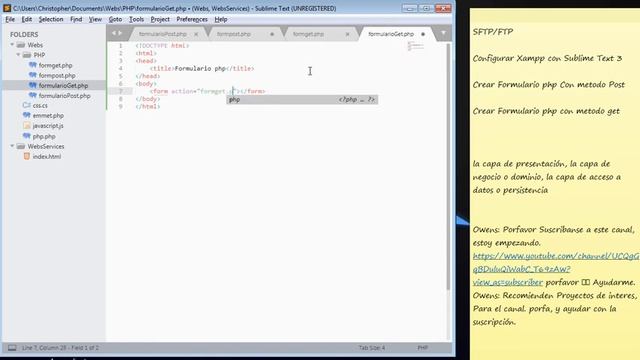Viewport: 640px width, 360px height.
Task: Click the javascript.js file icon
Action: [27, 126]
